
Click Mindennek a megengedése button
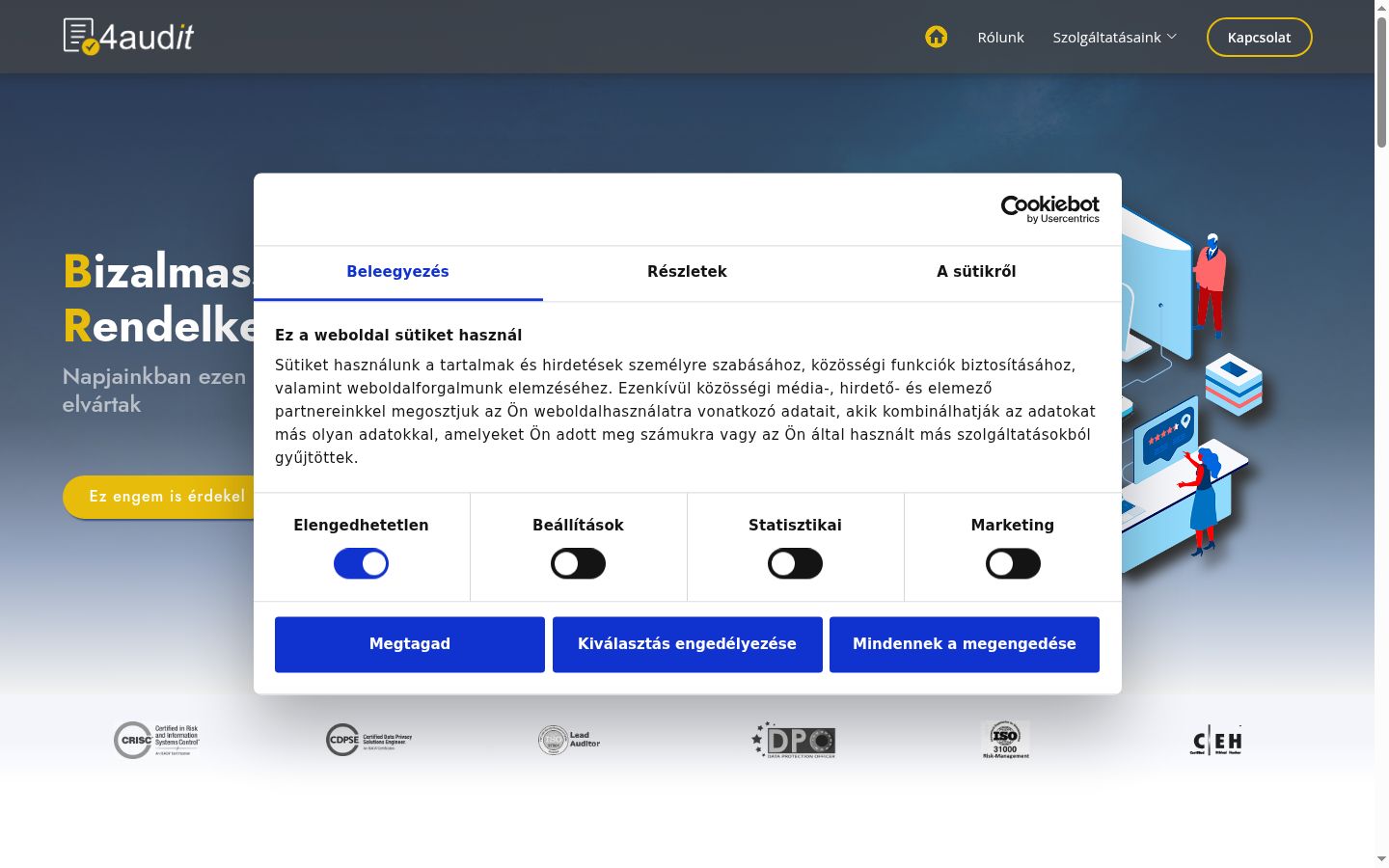pos(965,644)
